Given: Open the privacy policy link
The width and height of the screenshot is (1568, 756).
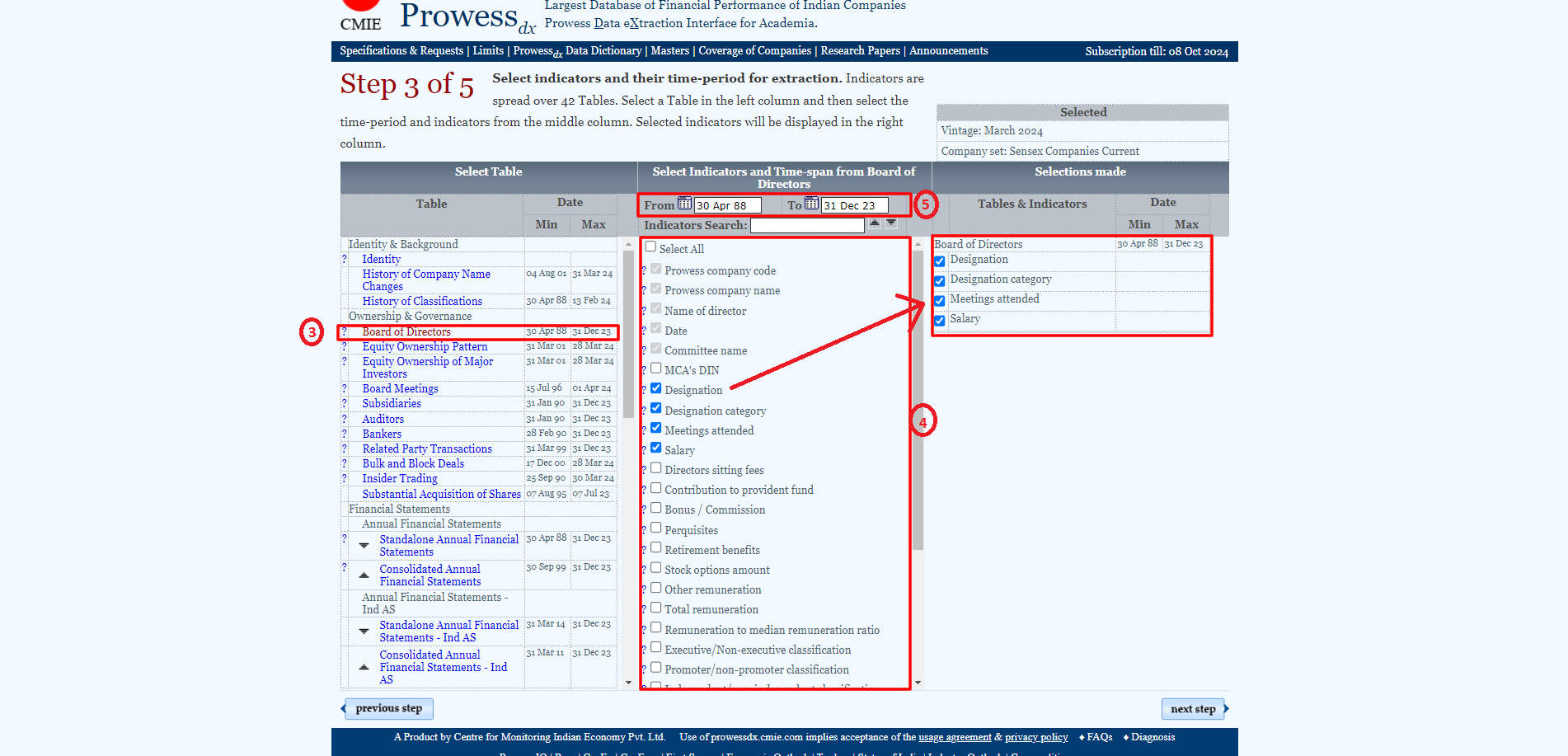Looking at the screenshot, I should tap(1036, 737).
